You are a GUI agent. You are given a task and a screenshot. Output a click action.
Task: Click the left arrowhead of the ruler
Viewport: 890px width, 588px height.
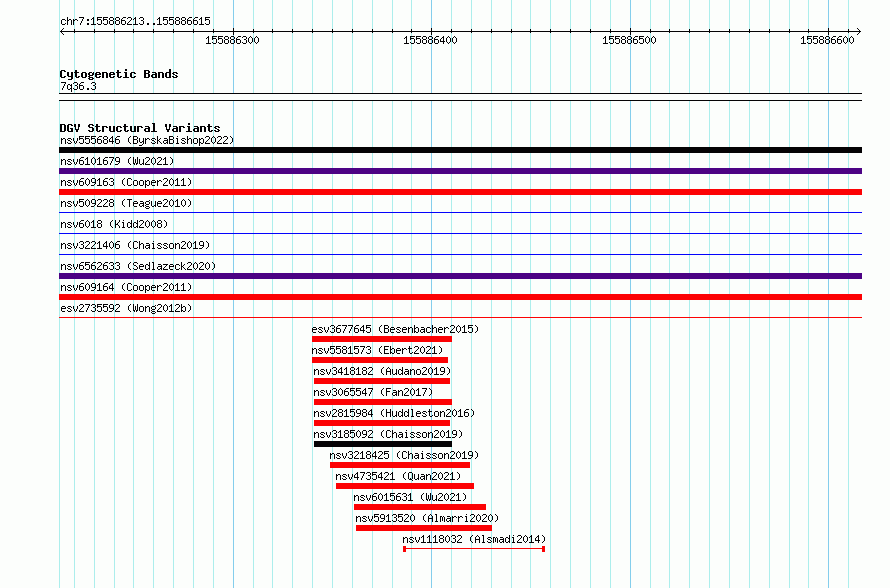[x=62, y=32]
